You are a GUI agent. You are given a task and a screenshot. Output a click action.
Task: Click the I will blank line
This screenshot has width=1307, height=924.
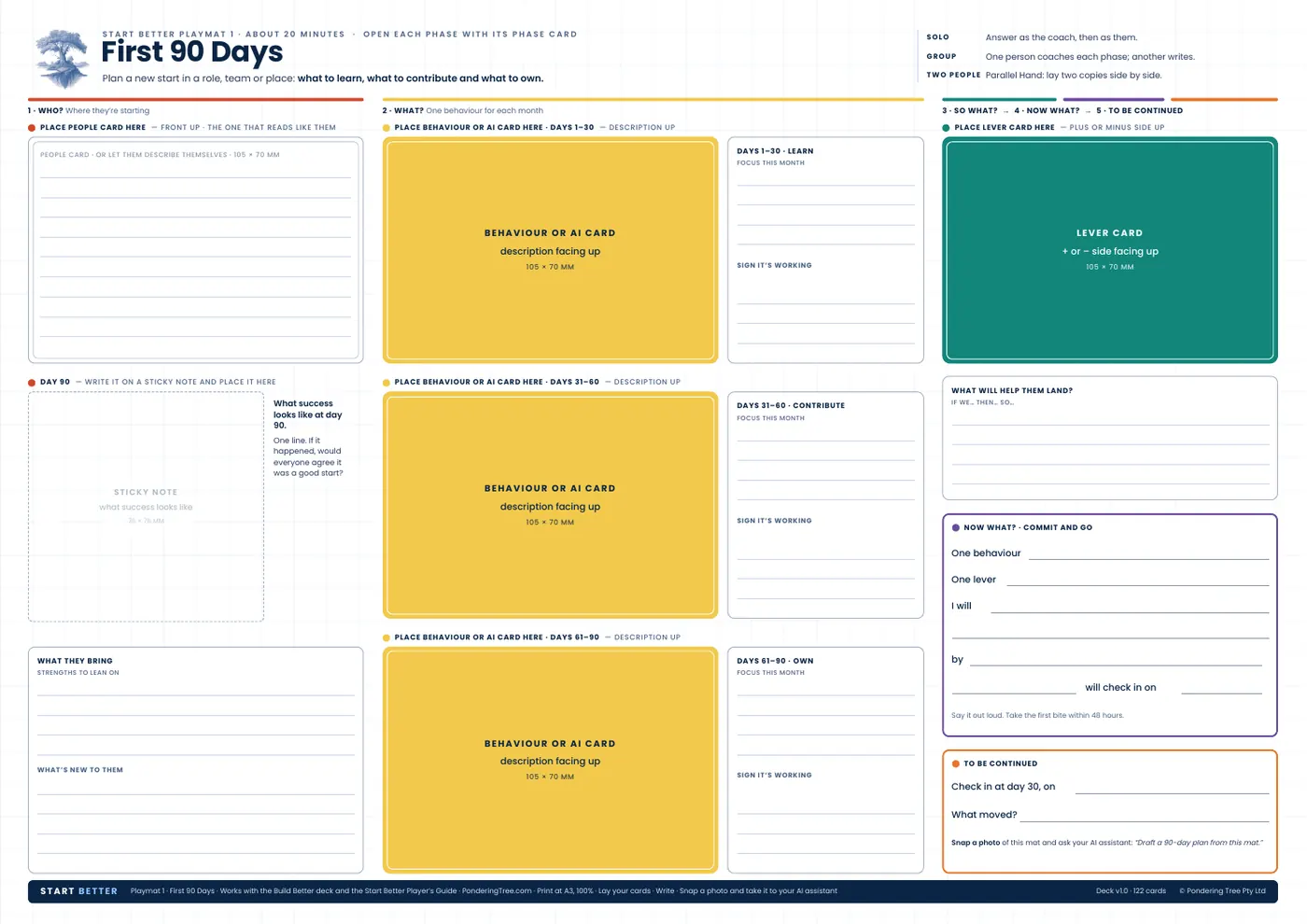(x=1130, y=611)
